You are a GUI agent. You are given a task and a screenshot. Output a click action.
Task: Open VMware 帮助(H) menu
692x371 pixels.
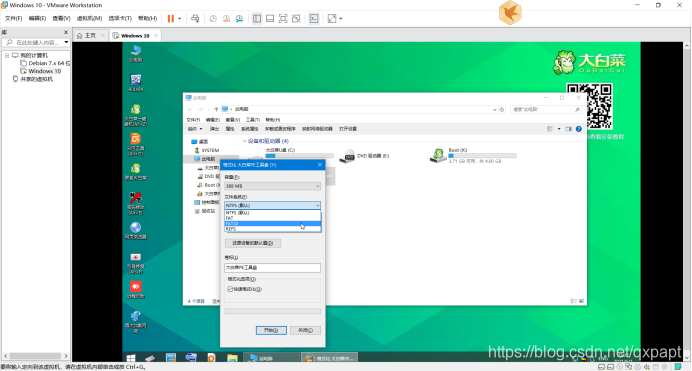click(147, 19)
